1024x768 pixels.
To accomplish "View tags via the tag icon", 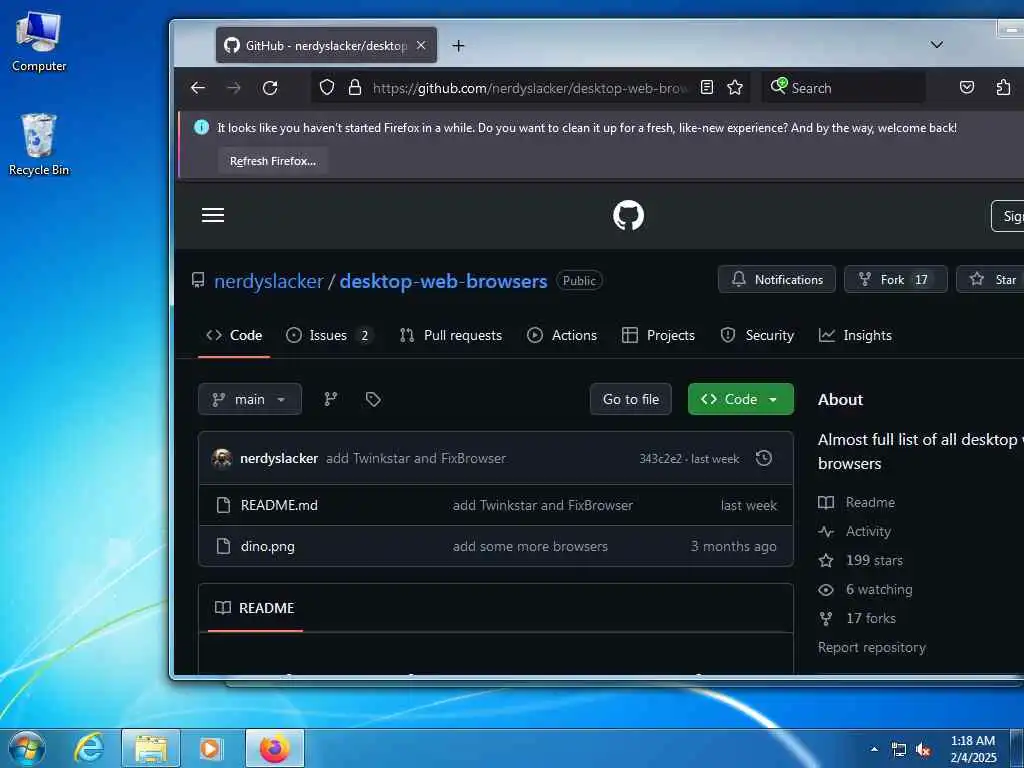I will pos(373,399).
